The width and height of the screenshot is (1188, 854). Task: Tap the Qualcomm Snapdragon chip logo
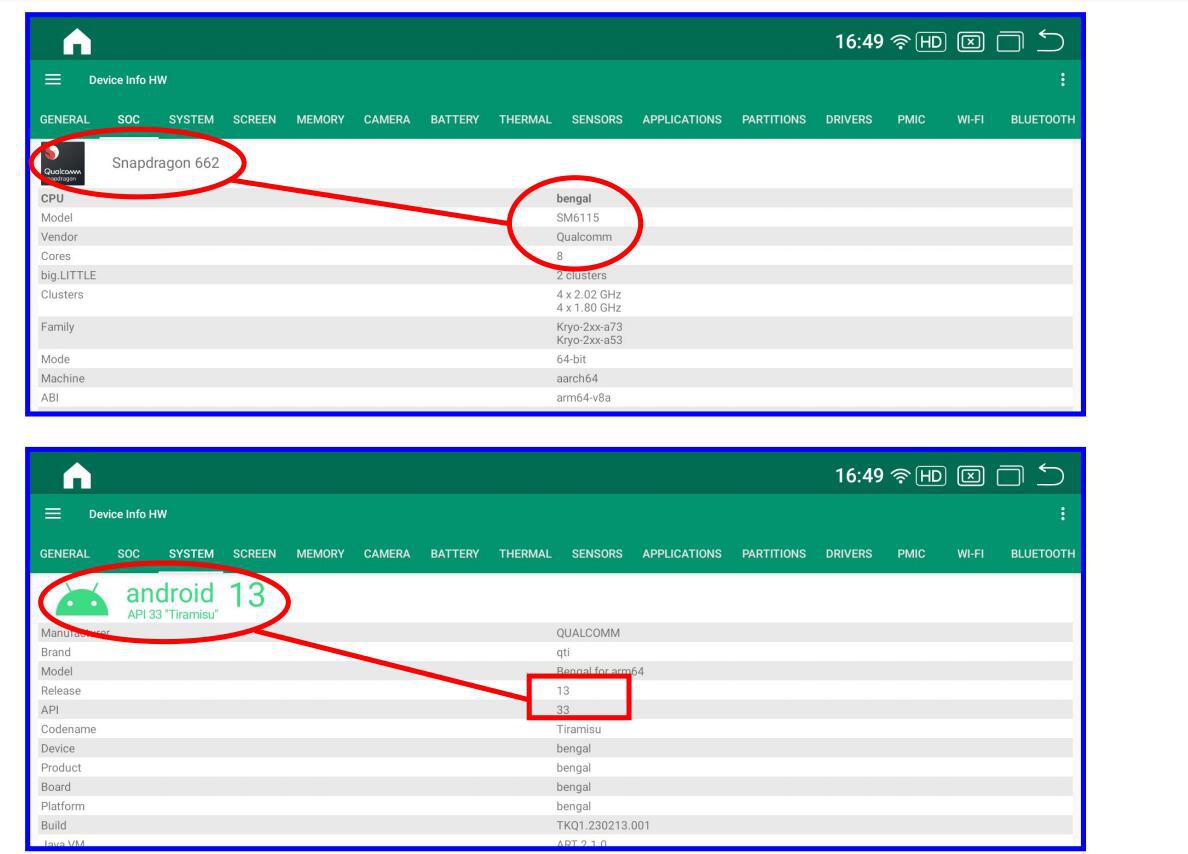63,164
